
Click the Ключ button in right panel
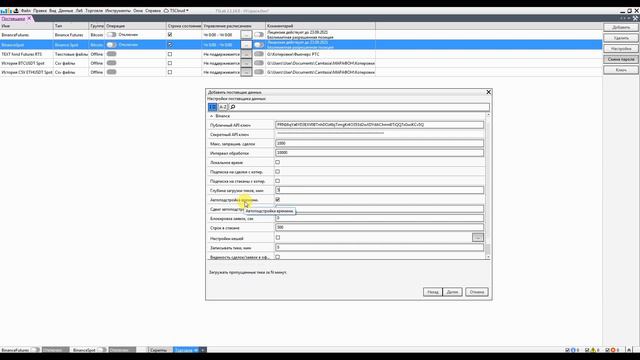[x=621, y=70]
